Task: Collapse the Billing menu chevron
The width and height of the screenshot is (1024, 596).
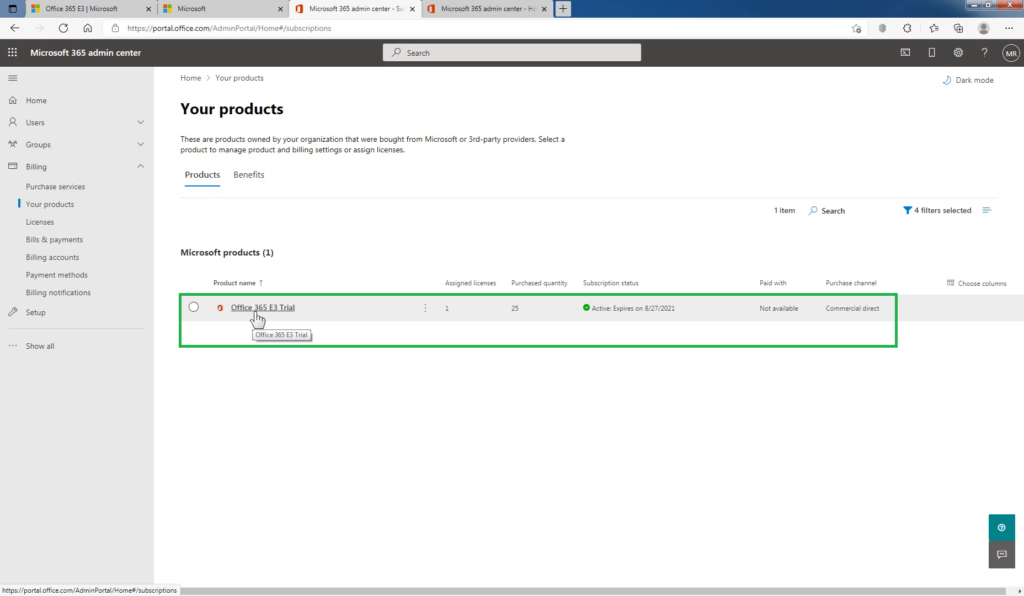Action: pos(140,166)
